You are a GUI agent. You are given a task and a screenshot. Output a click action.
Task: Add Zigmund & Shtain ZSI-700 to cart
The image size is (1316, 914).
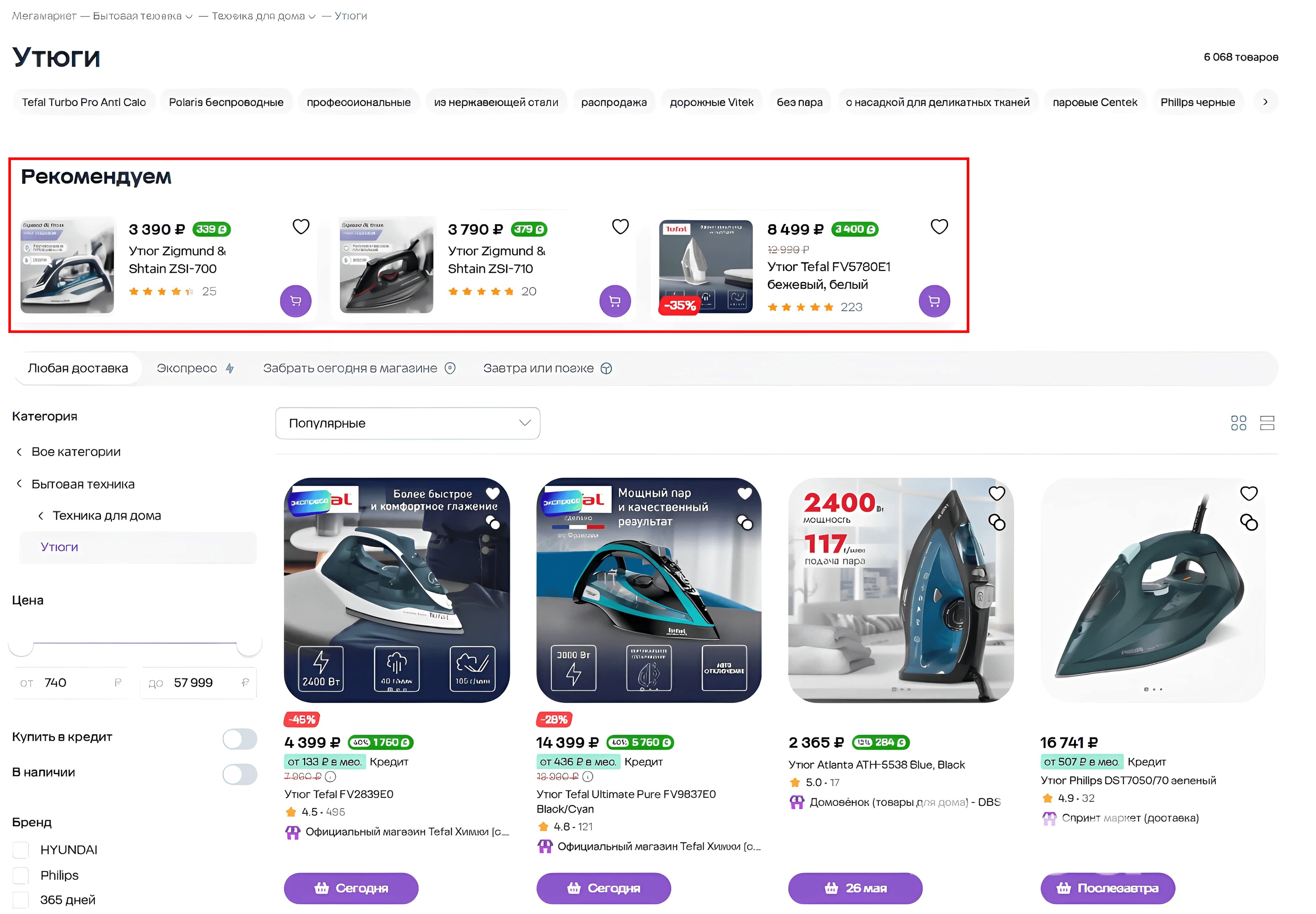tap(296, 301)
